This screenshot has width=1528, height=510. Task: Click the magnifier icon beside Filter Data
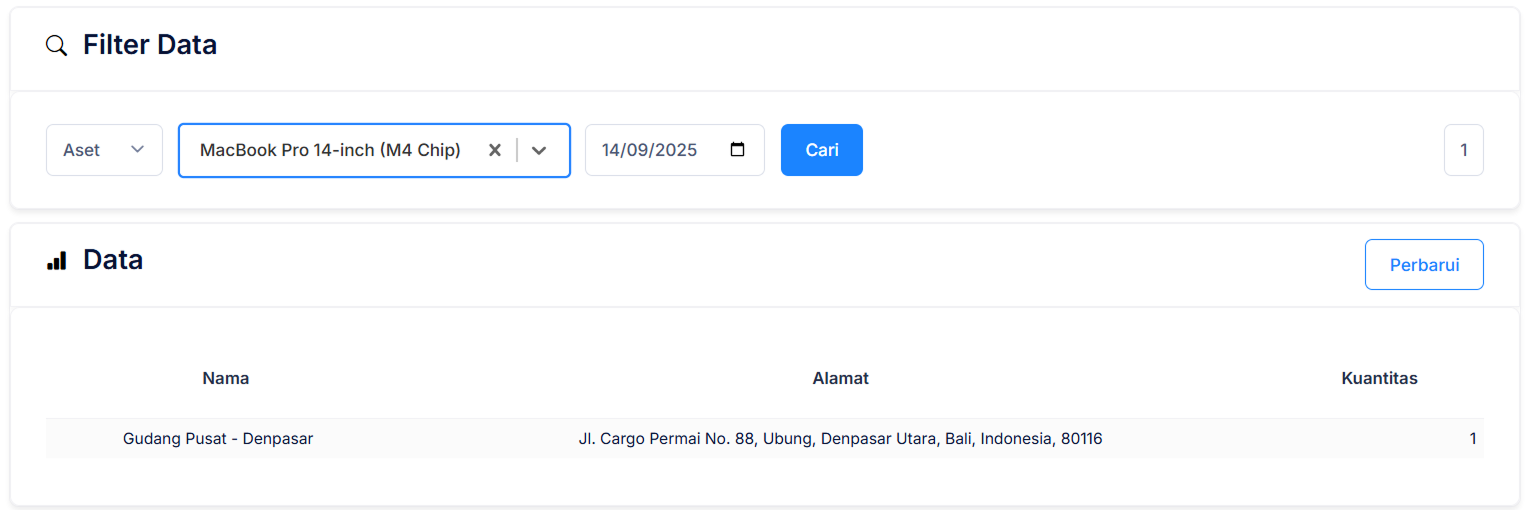(57, 45)
